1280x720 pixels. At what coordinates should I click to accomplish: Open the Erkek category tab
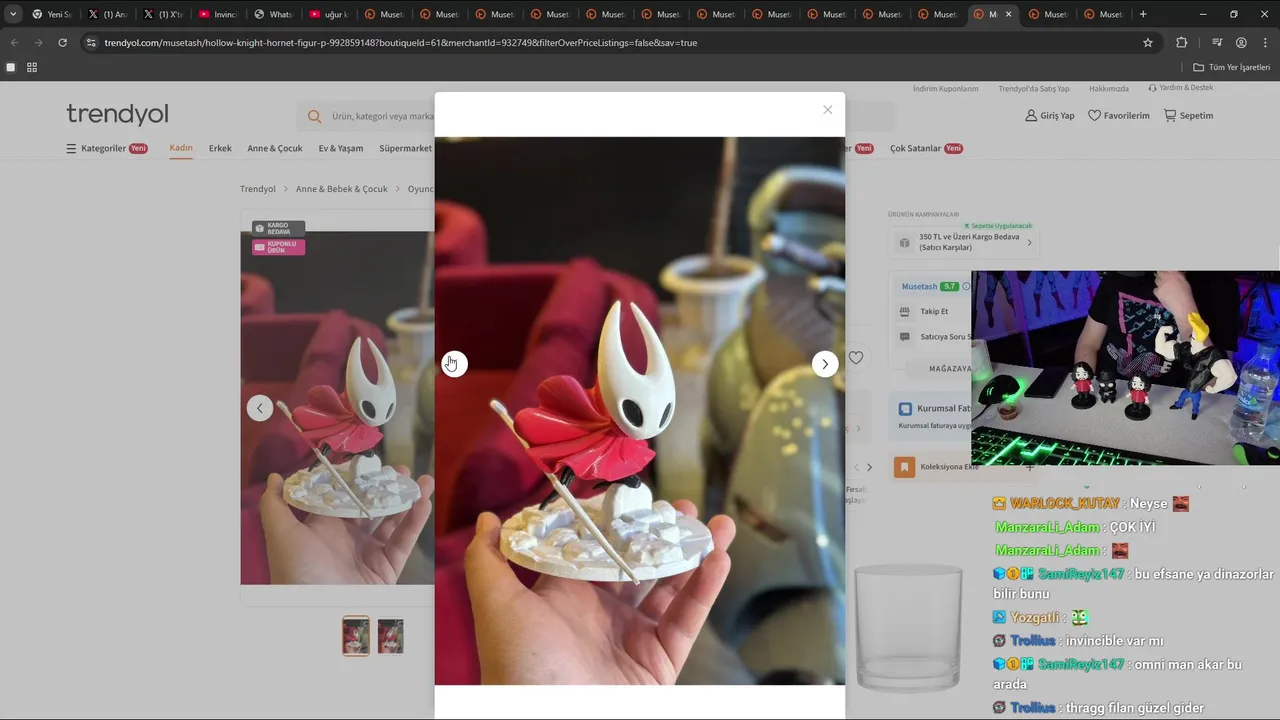tap(220, 148)
